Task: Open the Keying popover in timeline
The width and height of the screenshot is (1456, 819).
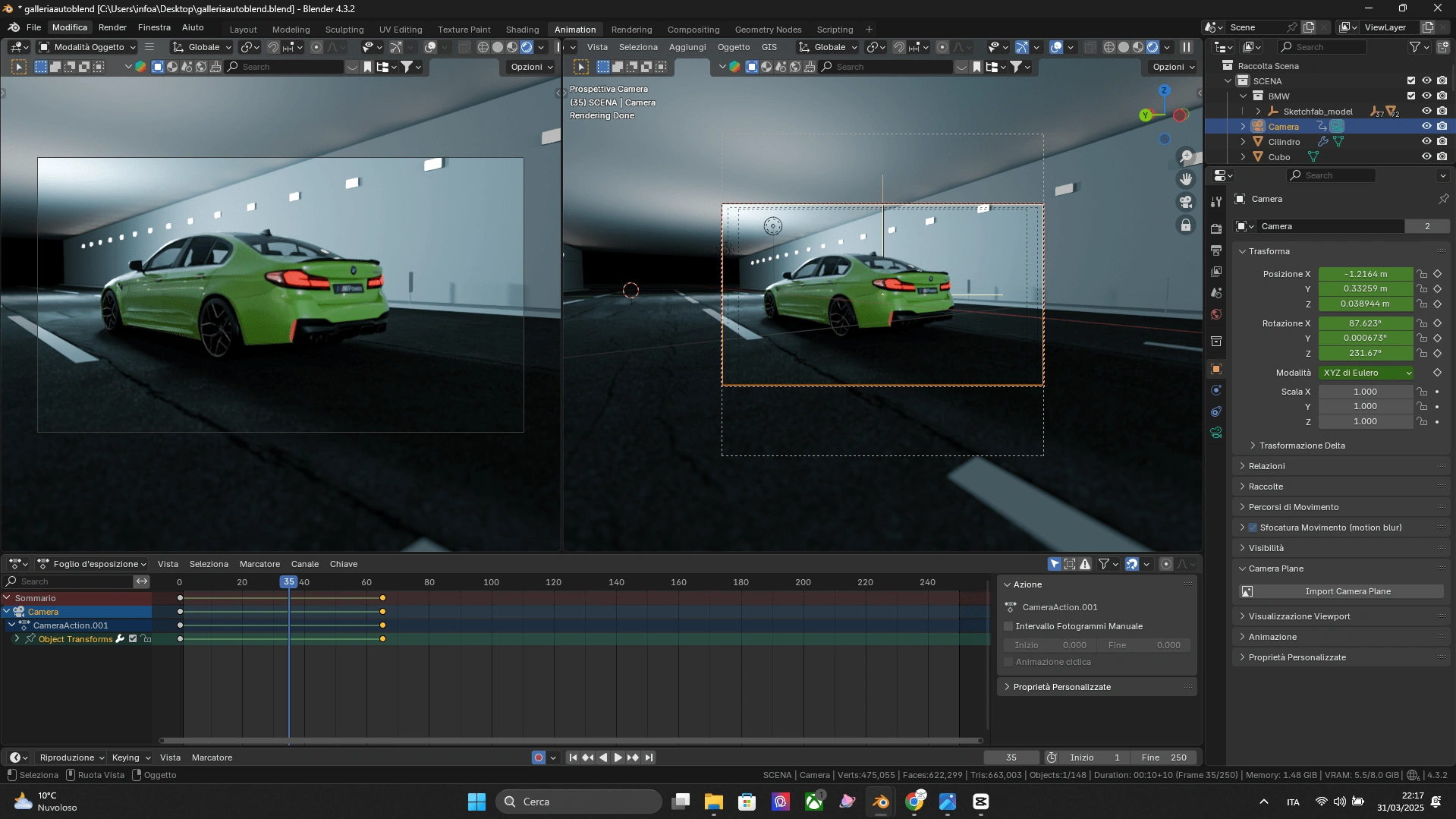Action: click(x=131, y=758)
